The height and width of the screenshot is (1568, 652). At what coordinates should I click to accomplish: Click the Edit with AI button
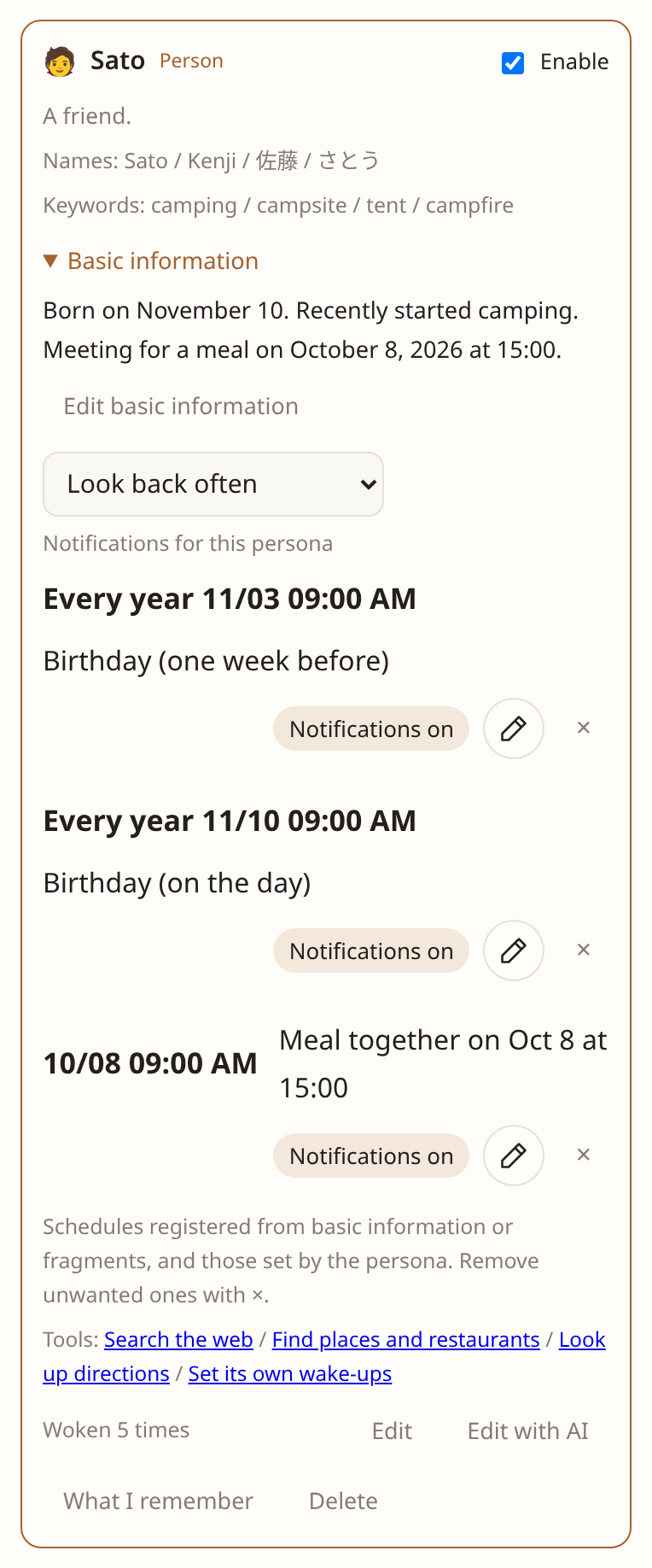click(528, 1431)
